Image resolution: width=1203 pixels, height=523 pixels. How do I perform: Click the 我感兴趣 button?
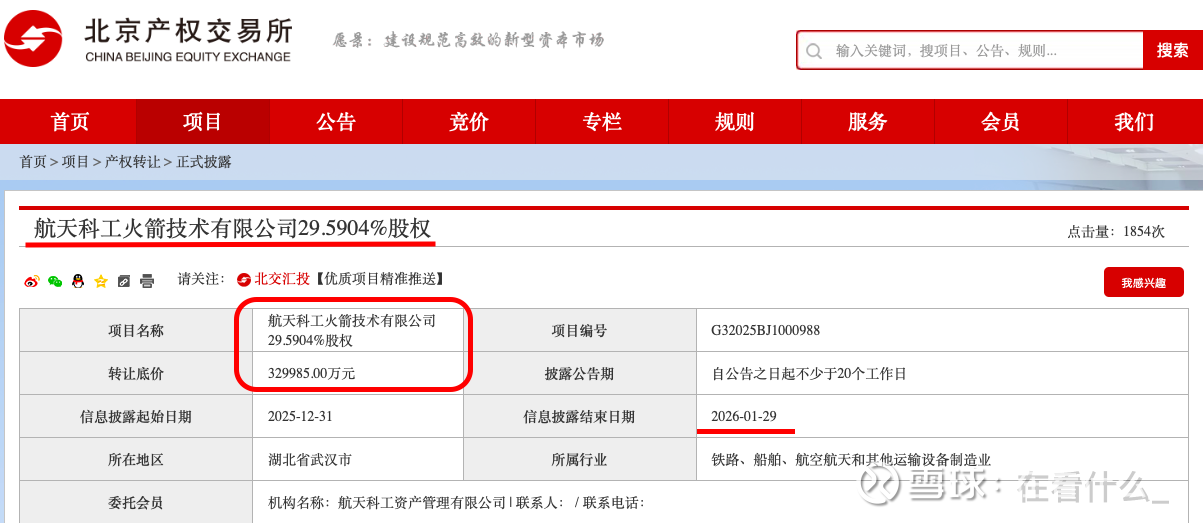tap(1144, 283)
